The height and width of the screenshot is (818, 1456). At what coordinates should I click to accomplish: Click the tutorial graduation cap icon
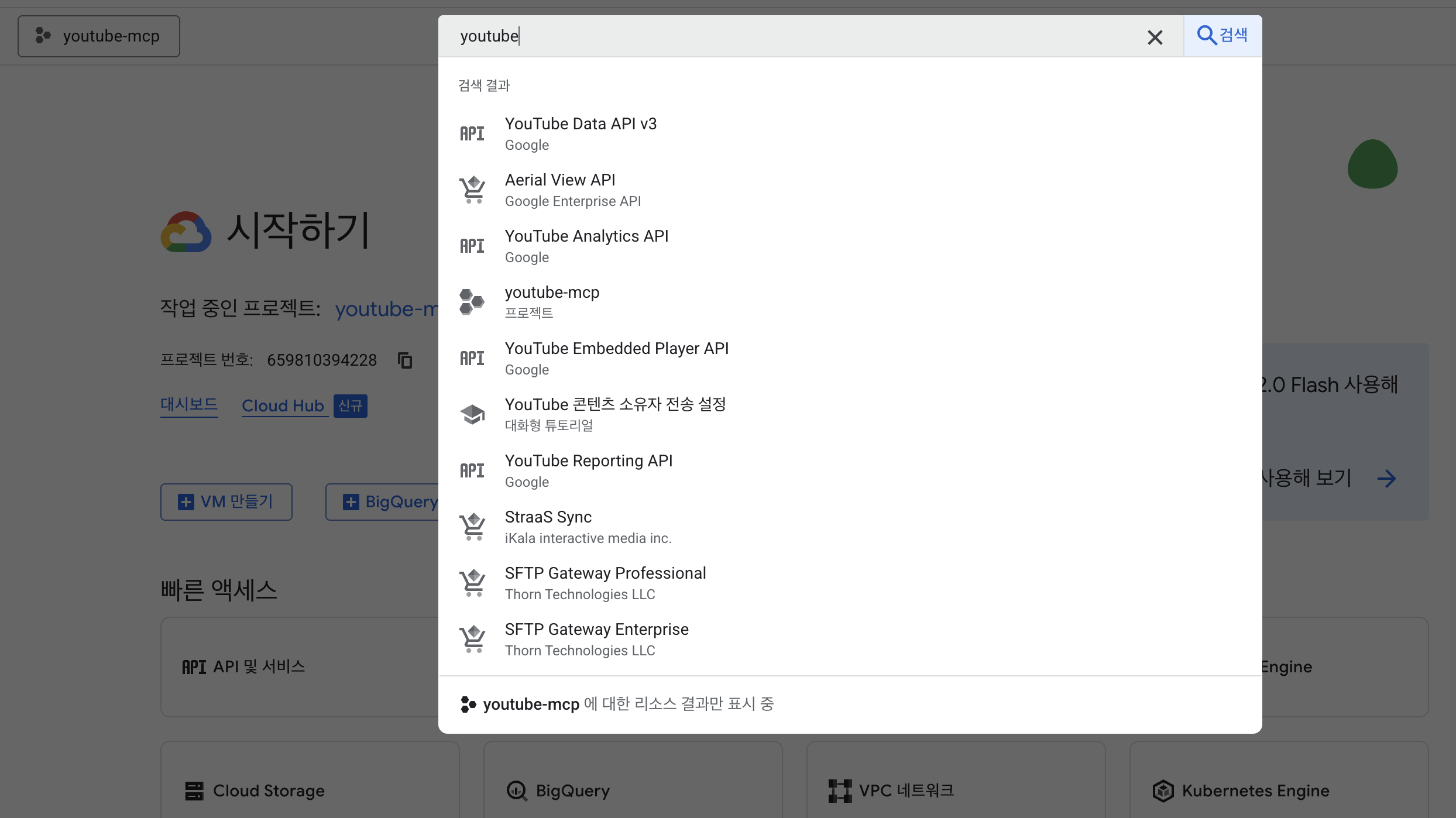click(x=472, y=414)
